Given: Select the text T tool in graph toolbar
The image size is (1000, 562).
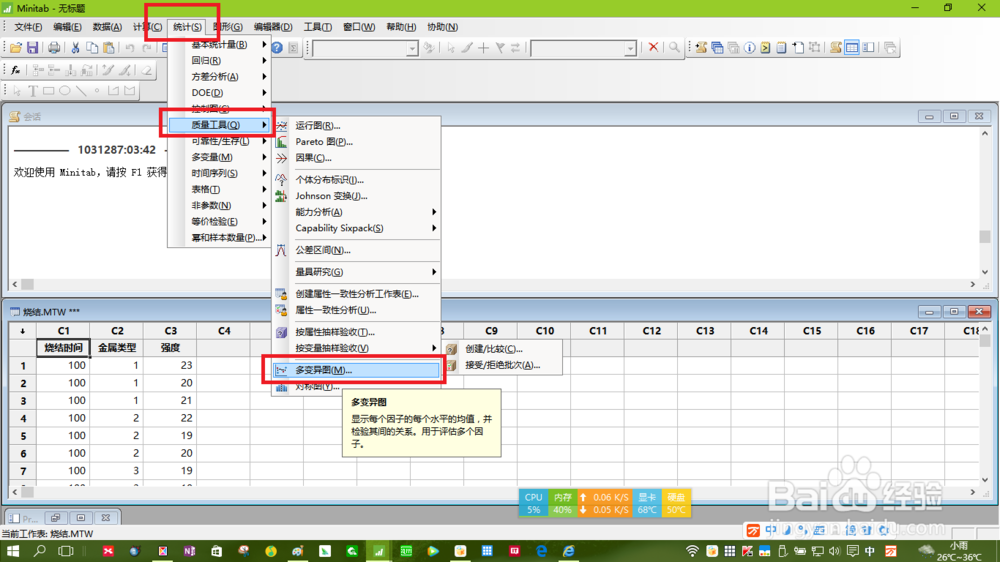Looking at the screenshot, I should (x=33, y=91).
